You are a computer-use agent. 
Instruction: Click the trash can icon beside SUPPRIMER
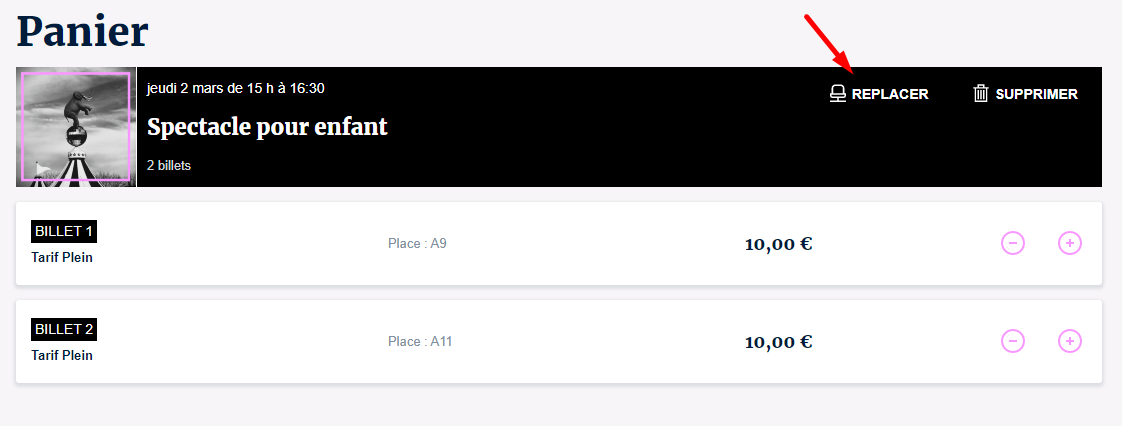(x=981, y=94)
